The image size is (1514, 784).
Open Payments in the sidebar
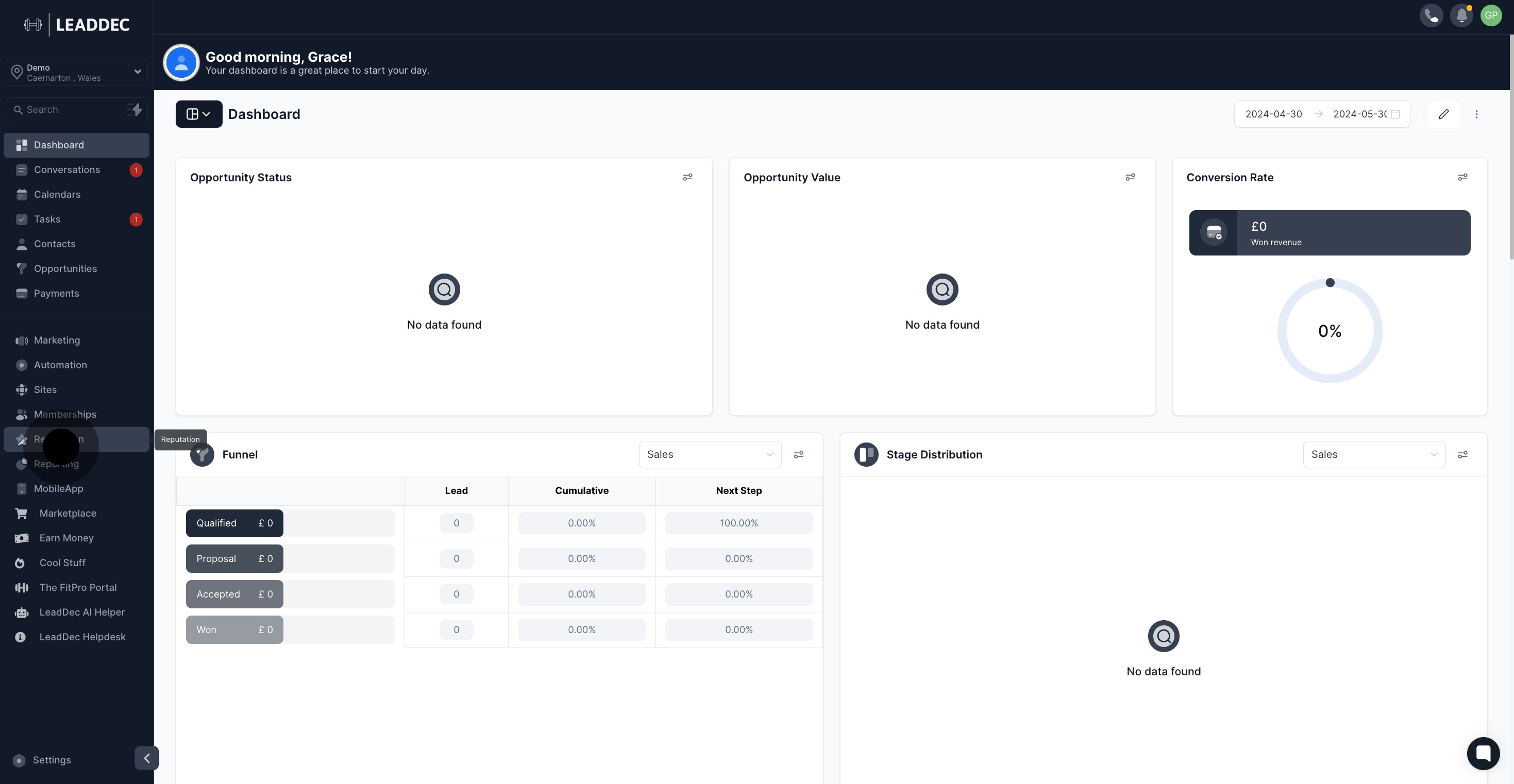76,293
